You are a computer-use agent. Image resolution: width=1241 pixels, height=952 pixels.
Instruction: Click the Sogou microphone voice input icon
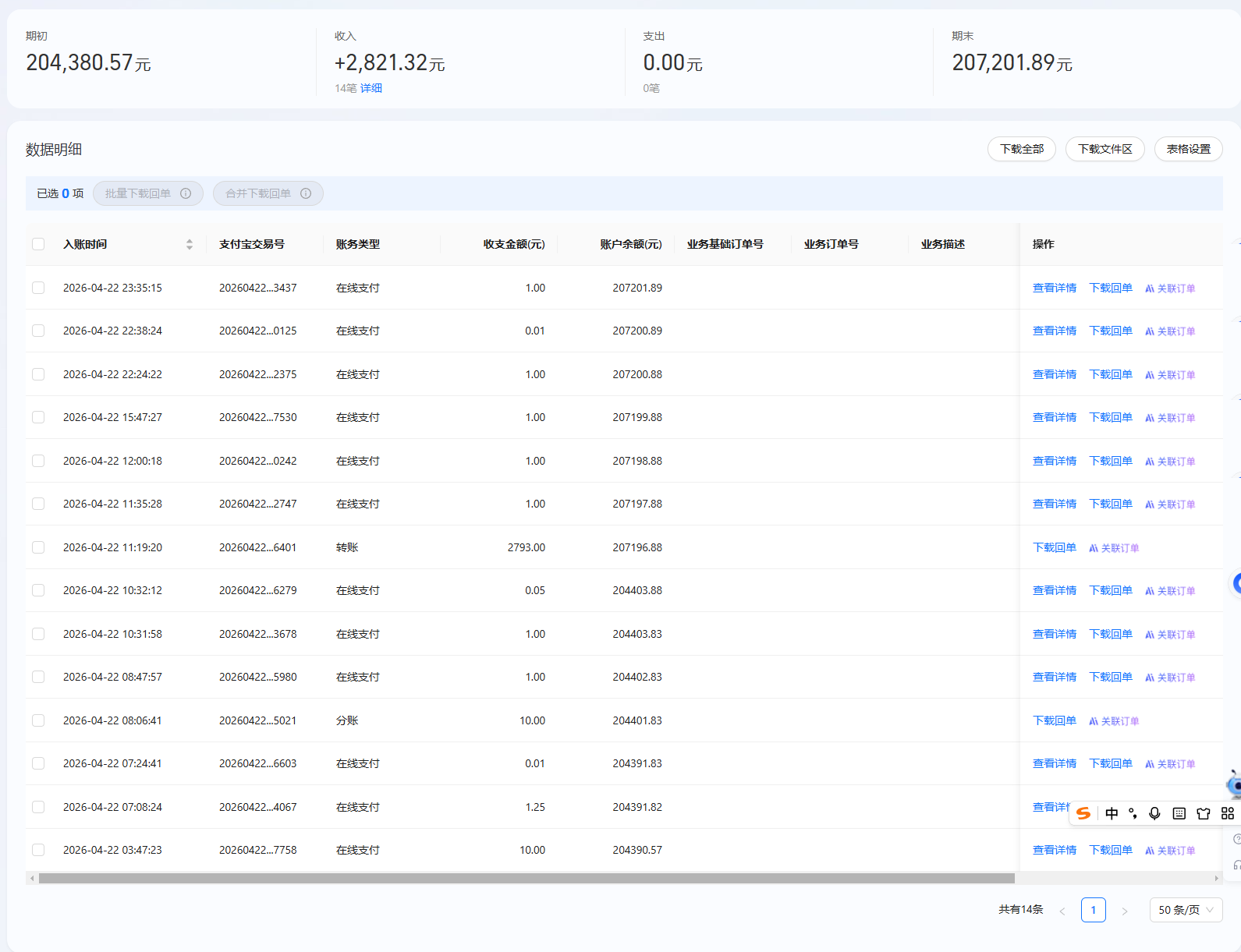[x=1154, y=813]
